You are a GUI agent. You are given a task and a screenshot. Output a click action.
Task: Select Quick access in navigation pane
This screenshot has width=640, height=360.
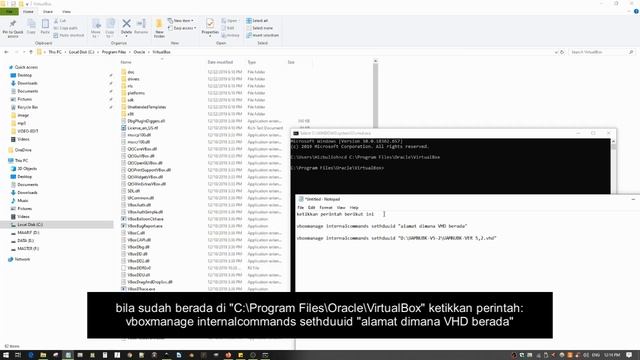(26, 67)
